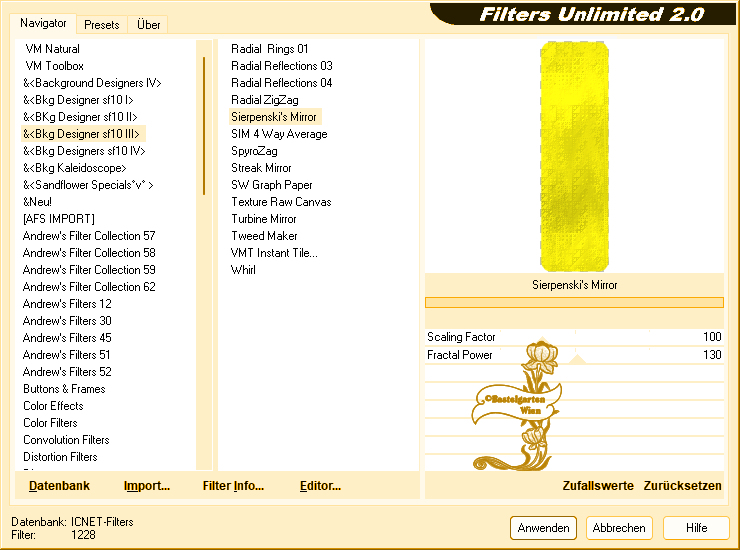Select Andrew's Filter Collection 58

(x=89, y=253)
